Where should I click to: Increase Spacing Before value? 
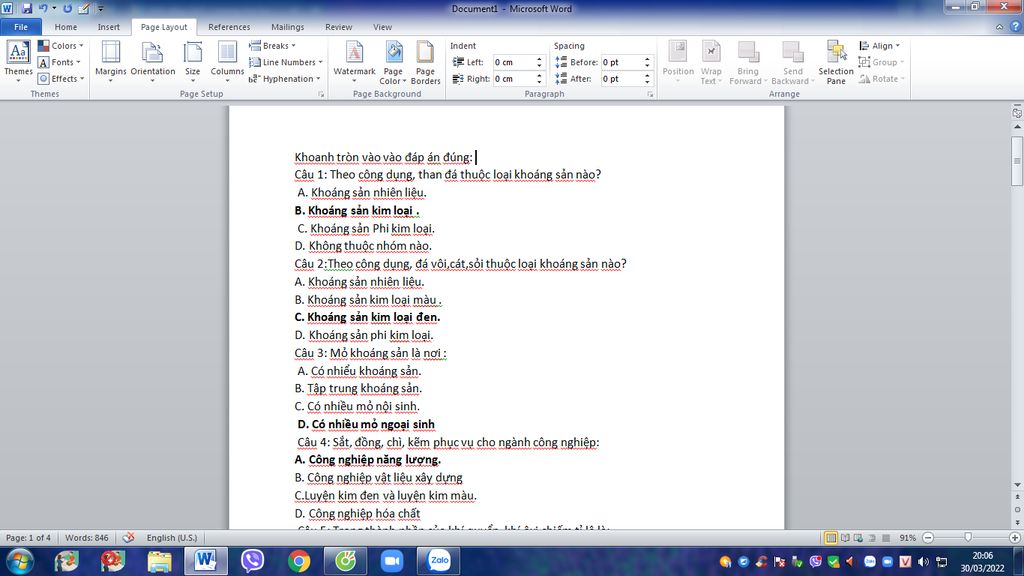[x=647, y=59]
